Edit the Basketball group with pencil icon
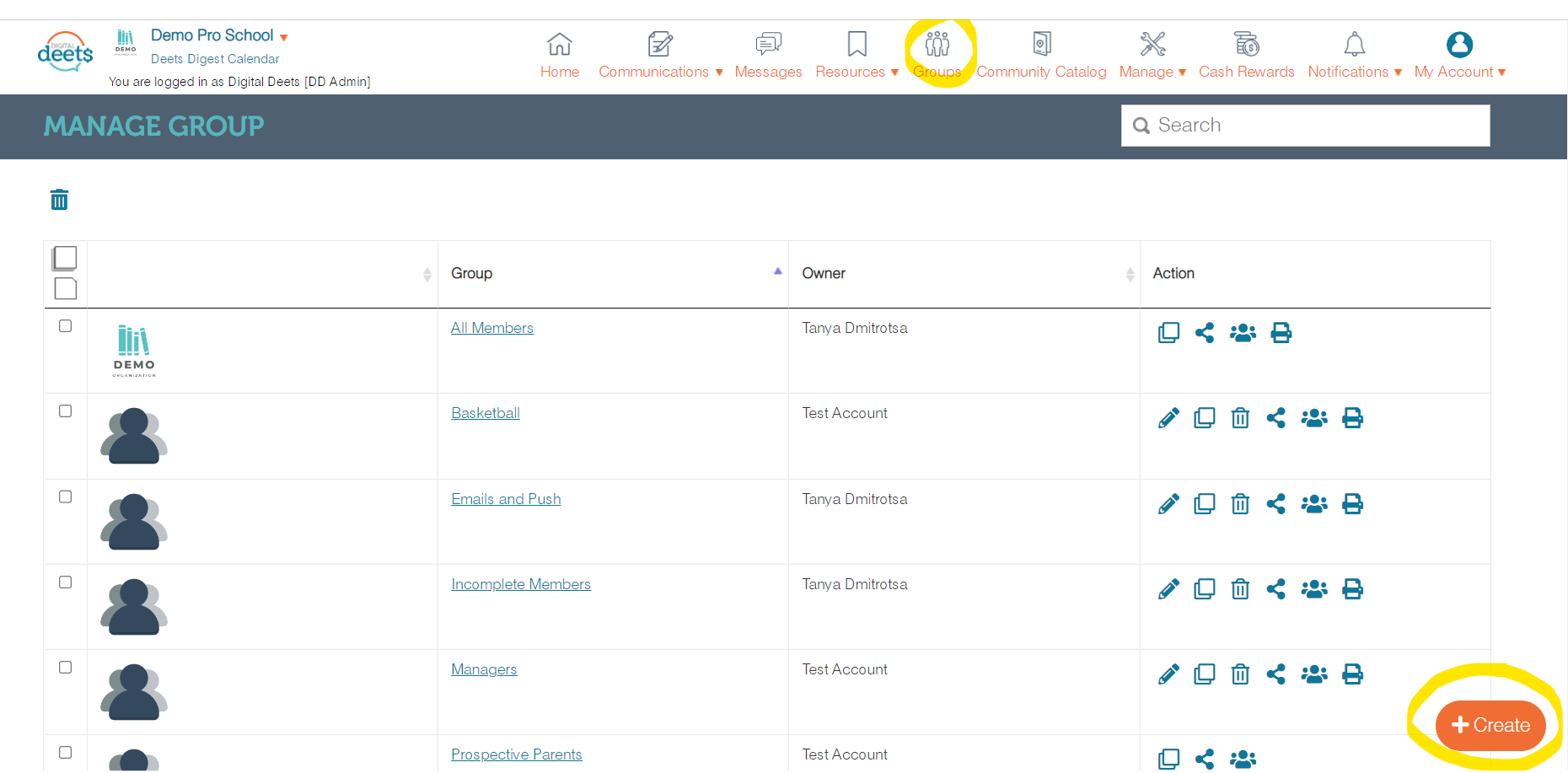The image size is (1568, 773). point(1168,418)
